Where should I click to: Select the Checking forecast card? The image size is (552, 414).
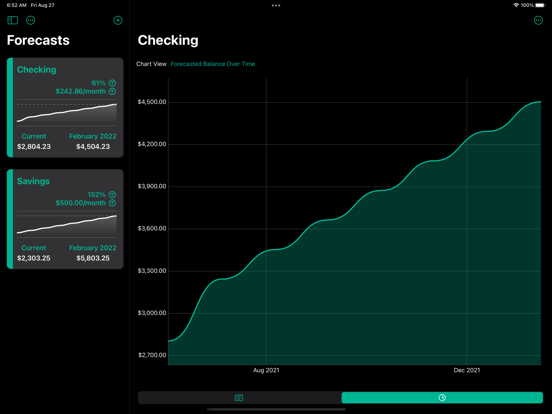tap(65, 107)
